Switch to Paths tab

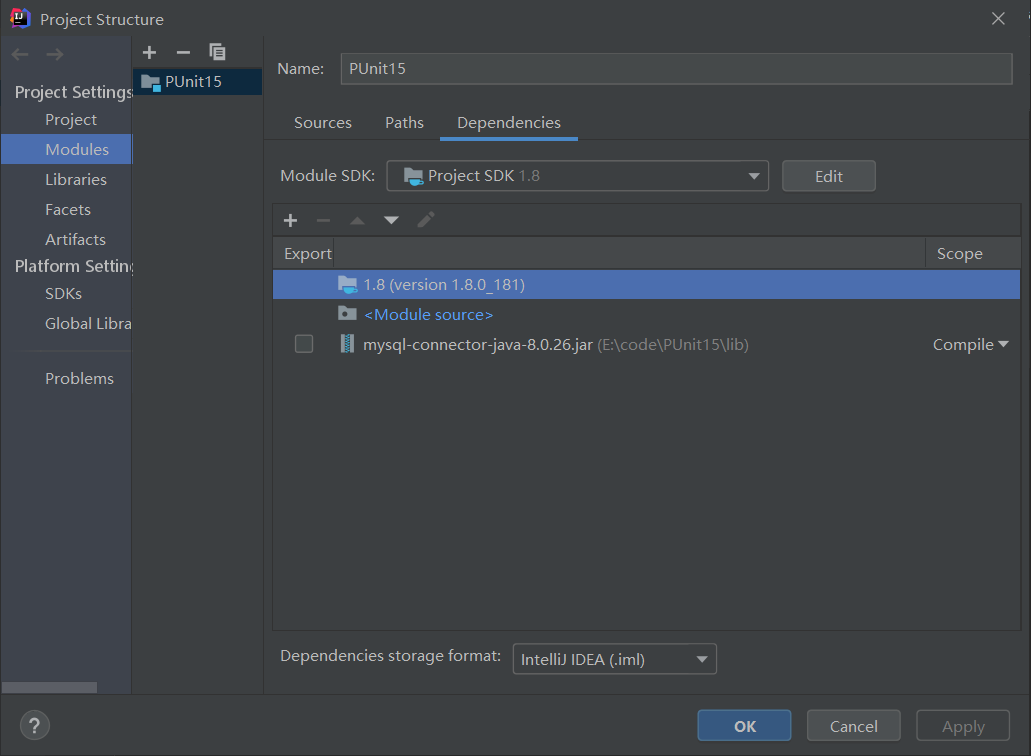click(404, 123)
